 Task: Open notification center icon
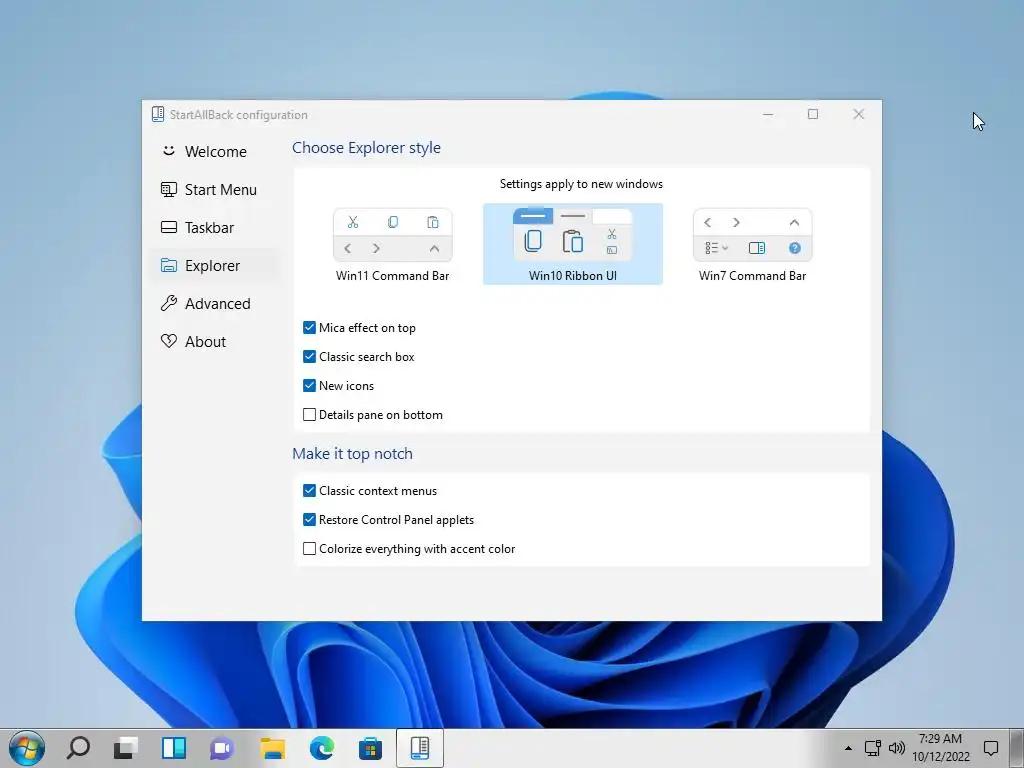click(x=991, y=748)
